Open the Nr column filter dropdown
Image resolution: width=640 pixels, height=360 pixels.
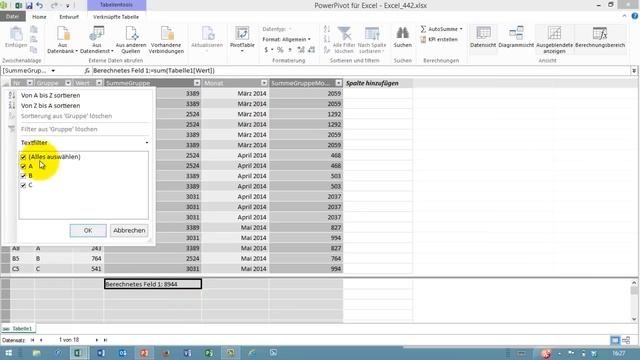[x=29, y=83]
